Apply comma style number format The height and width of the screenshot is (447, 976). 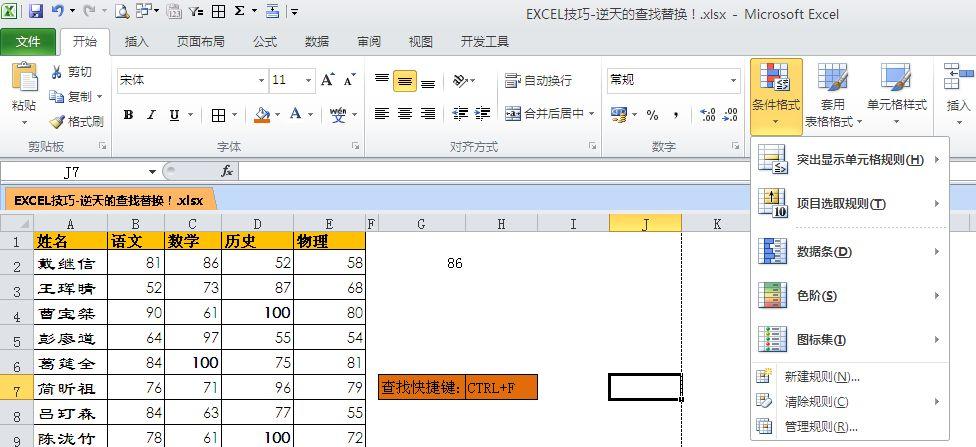[675, 115]
